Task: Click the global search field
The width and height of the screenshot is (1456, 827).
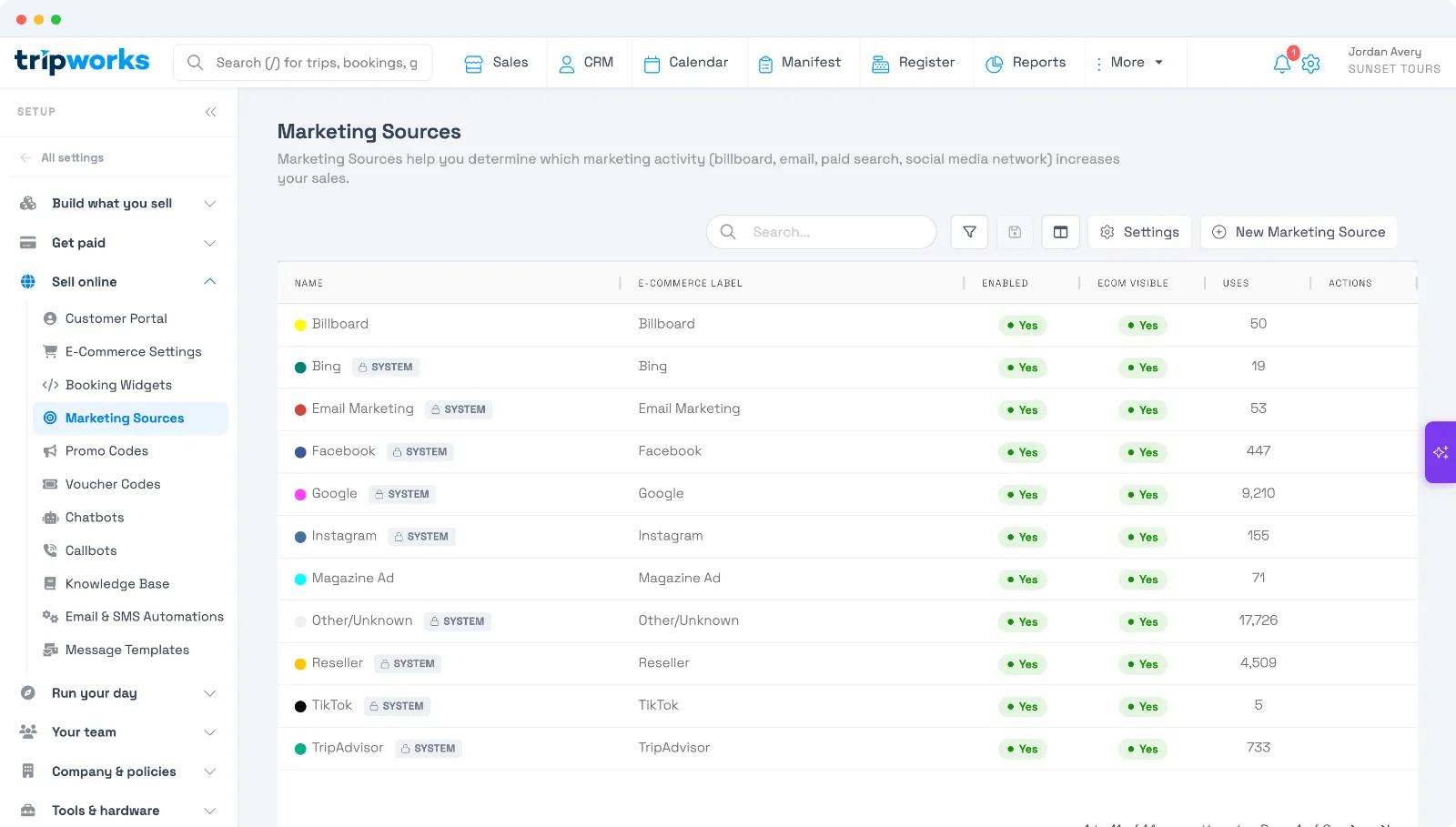Action: point(303,63)
